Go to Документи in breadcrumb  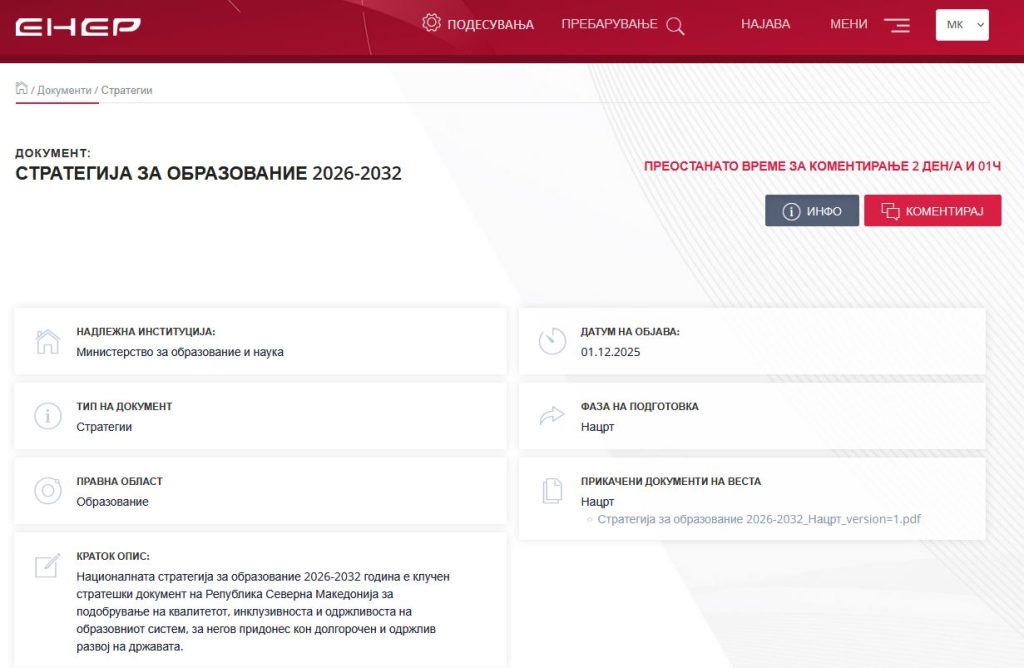point(64,90)
